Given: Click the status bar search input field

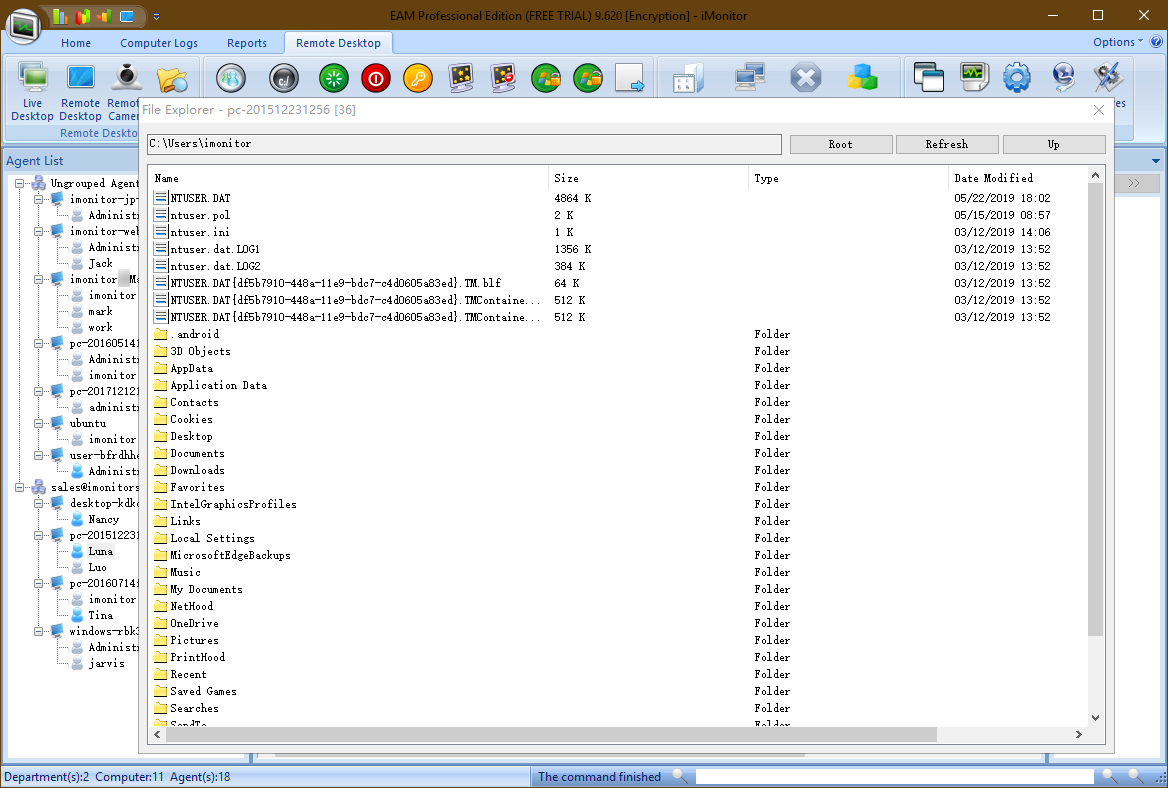Looking at the screenshot, I should click(x=894, y=777).
